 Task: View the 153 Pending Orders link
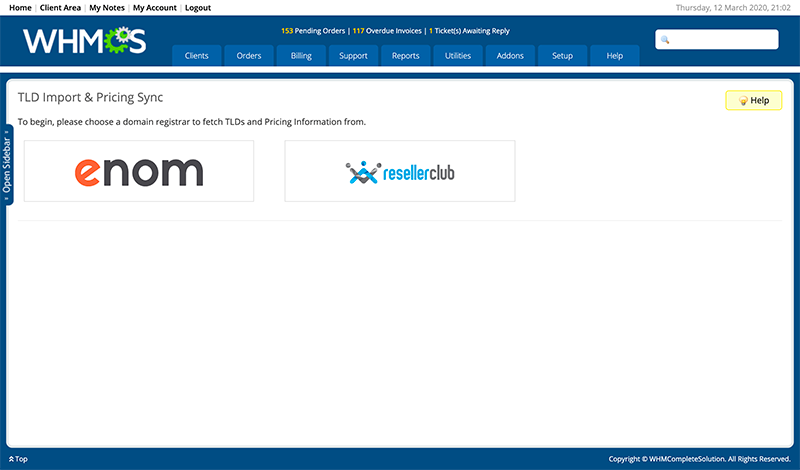click(313, 31)
